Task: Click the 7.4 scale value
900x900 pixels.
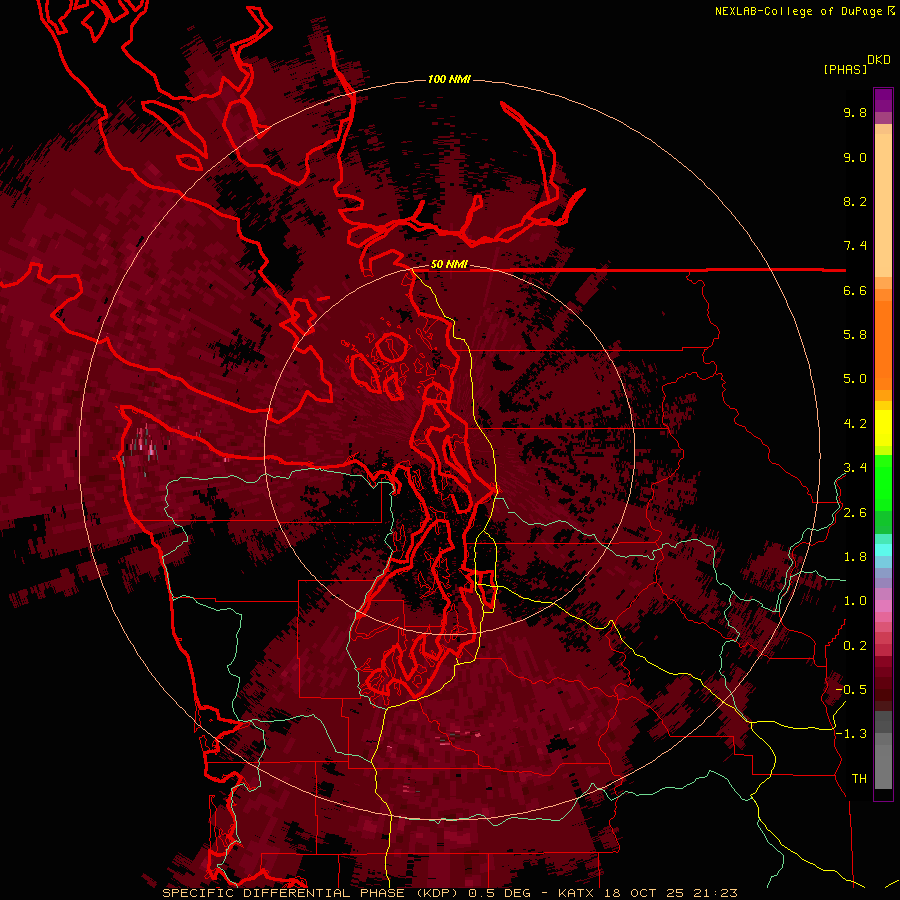Action: 855,246
